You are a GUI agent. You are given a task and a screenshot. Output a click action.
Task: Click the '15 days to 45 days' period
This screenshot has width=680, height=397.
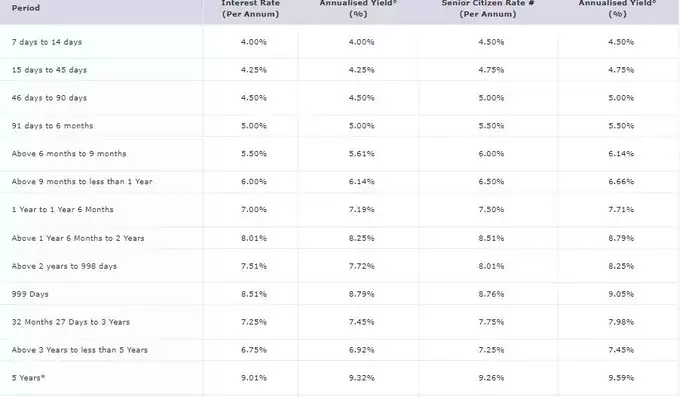click(x=49, y=70)
